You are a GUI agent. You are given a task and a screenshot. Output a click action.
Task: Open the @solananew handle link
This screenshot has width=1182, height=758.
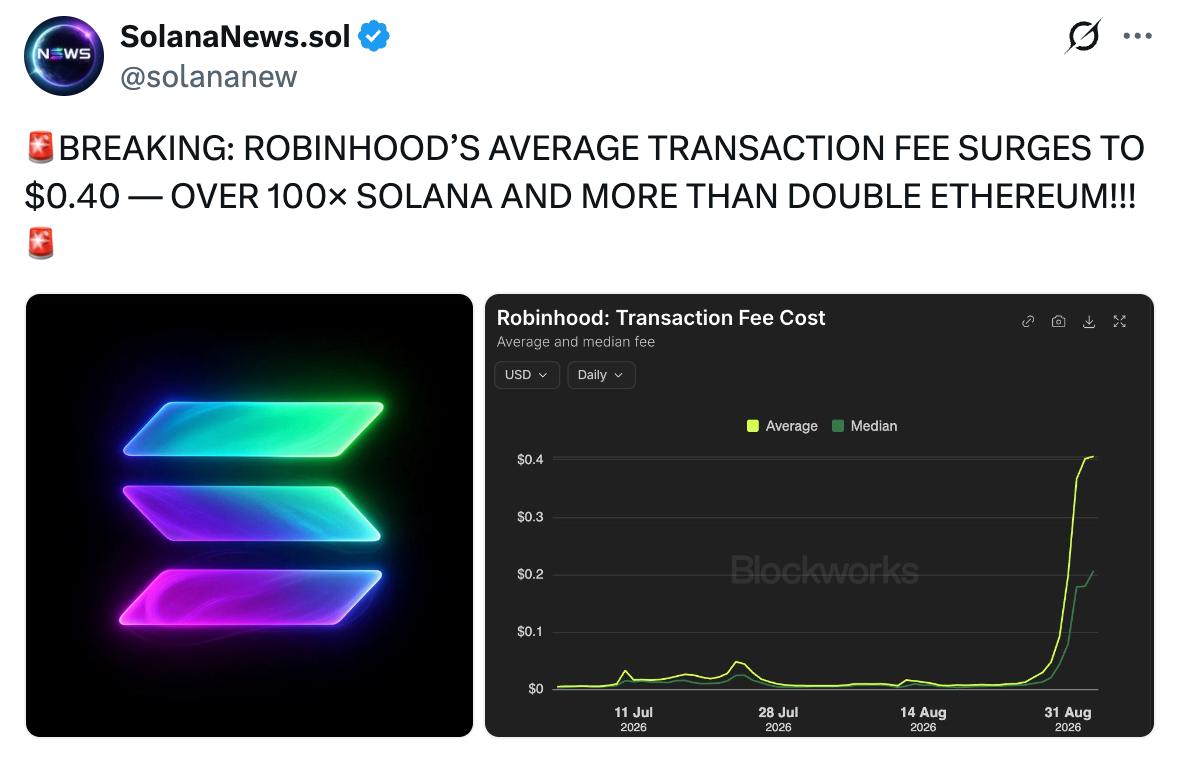tap(209, 77)
